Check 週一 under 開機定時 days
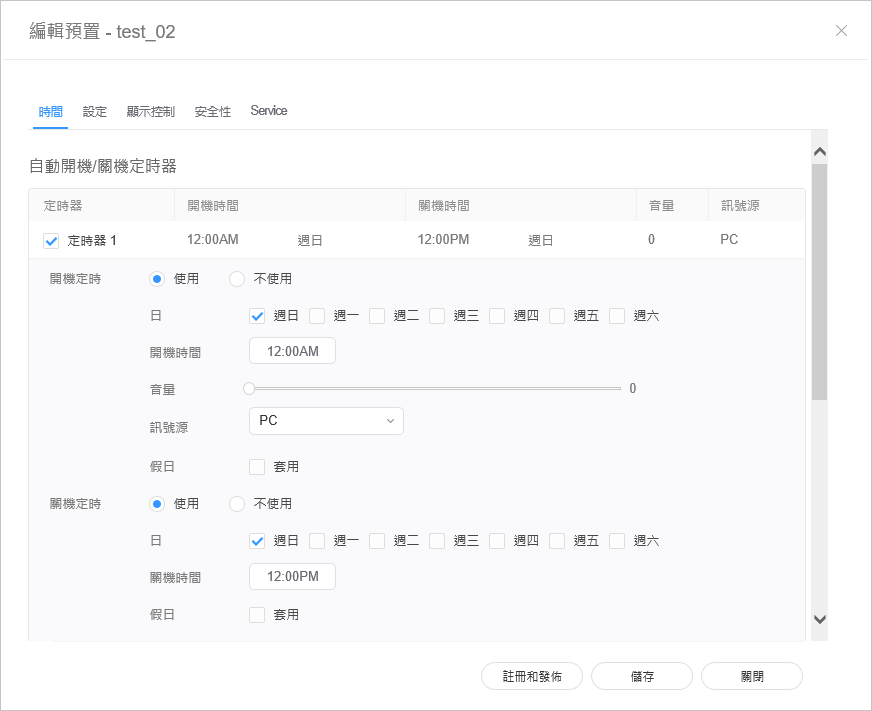The height and width of the screenshot is (711, 872). point(317,316)
